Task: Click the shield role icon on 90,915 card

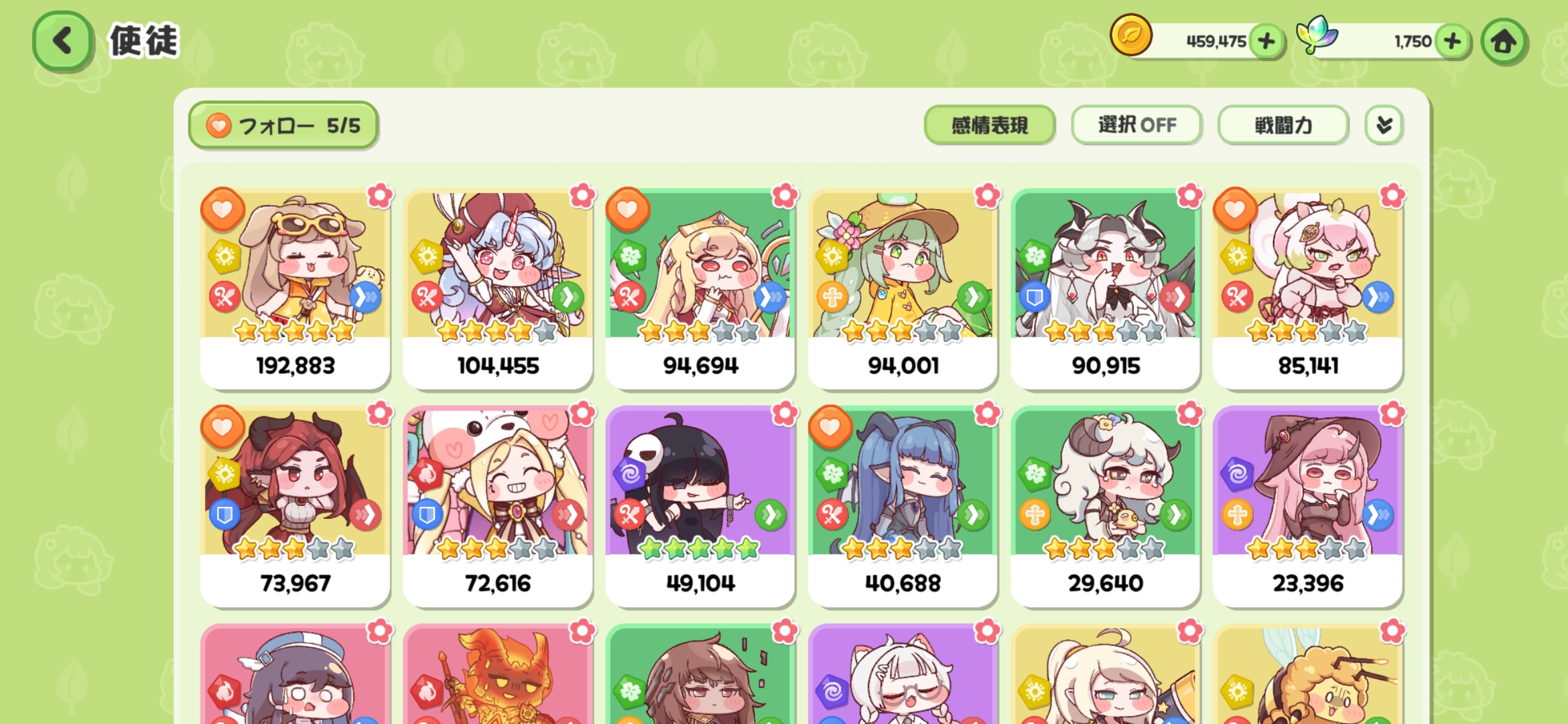Action: [1034, 297]
